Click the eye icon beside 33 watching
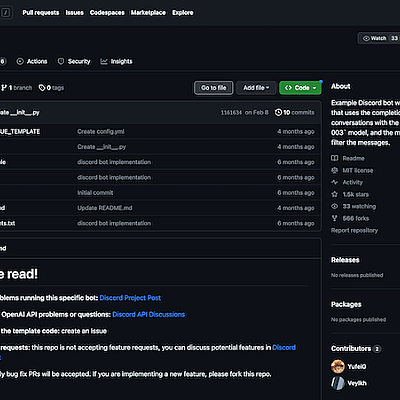The image size is (400, 400). pyautogui.click(x=335, y=206)
